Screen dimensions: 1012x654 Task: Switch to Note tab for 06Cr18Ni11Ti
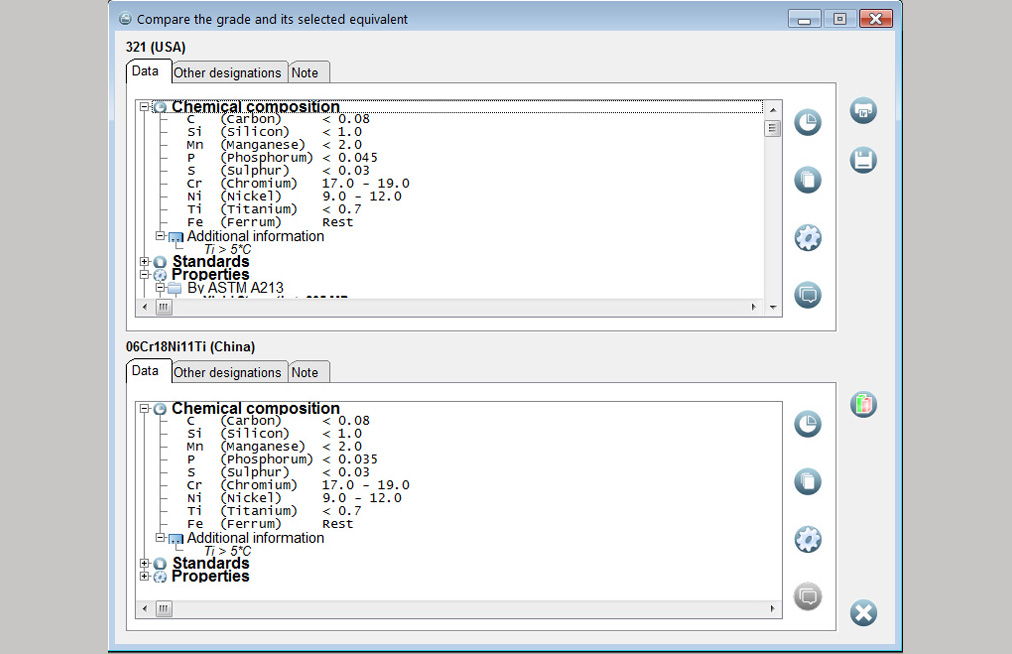305,373
